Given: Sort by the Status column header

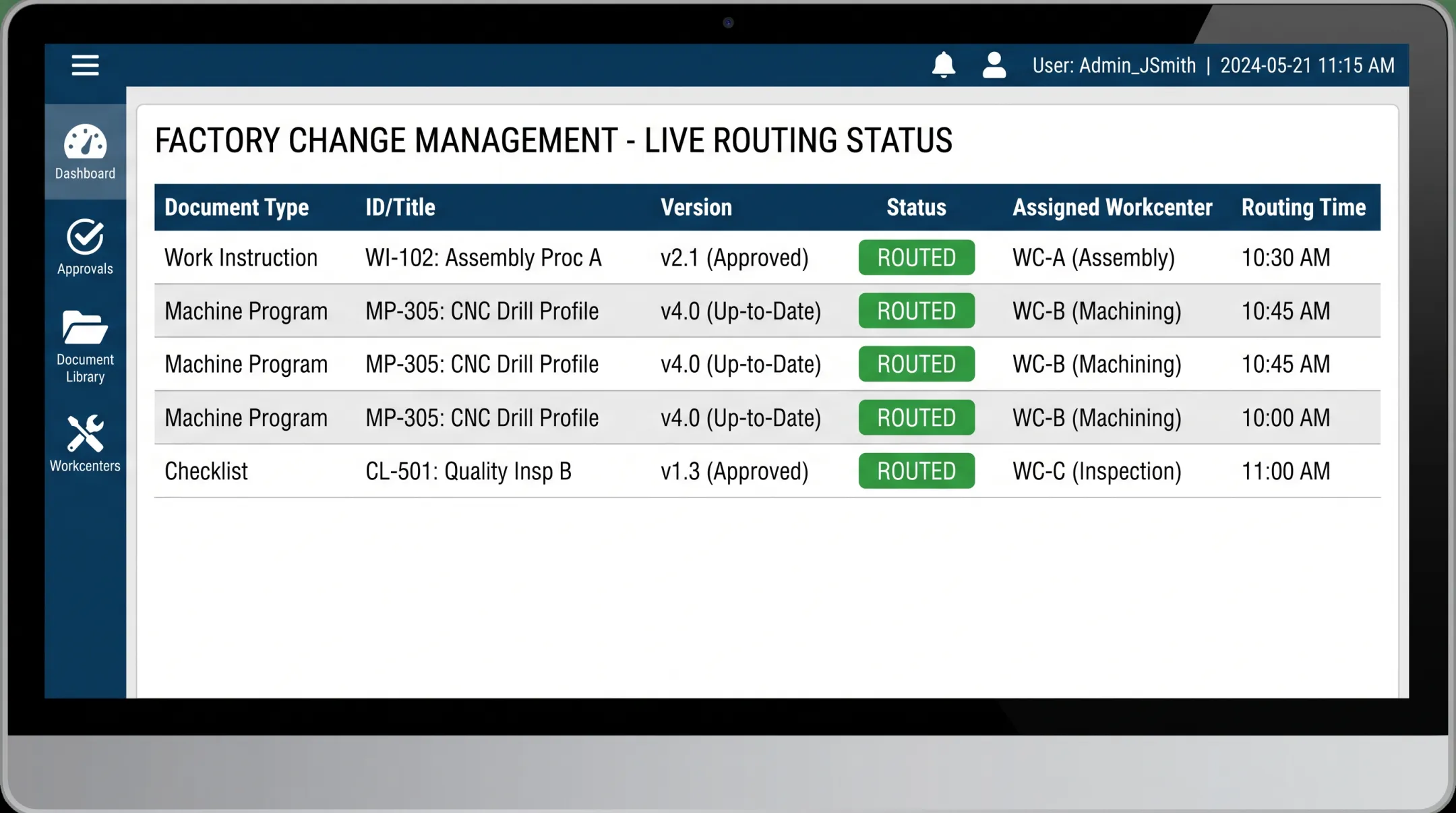Looking at the screenshot, I should (916, 207).
